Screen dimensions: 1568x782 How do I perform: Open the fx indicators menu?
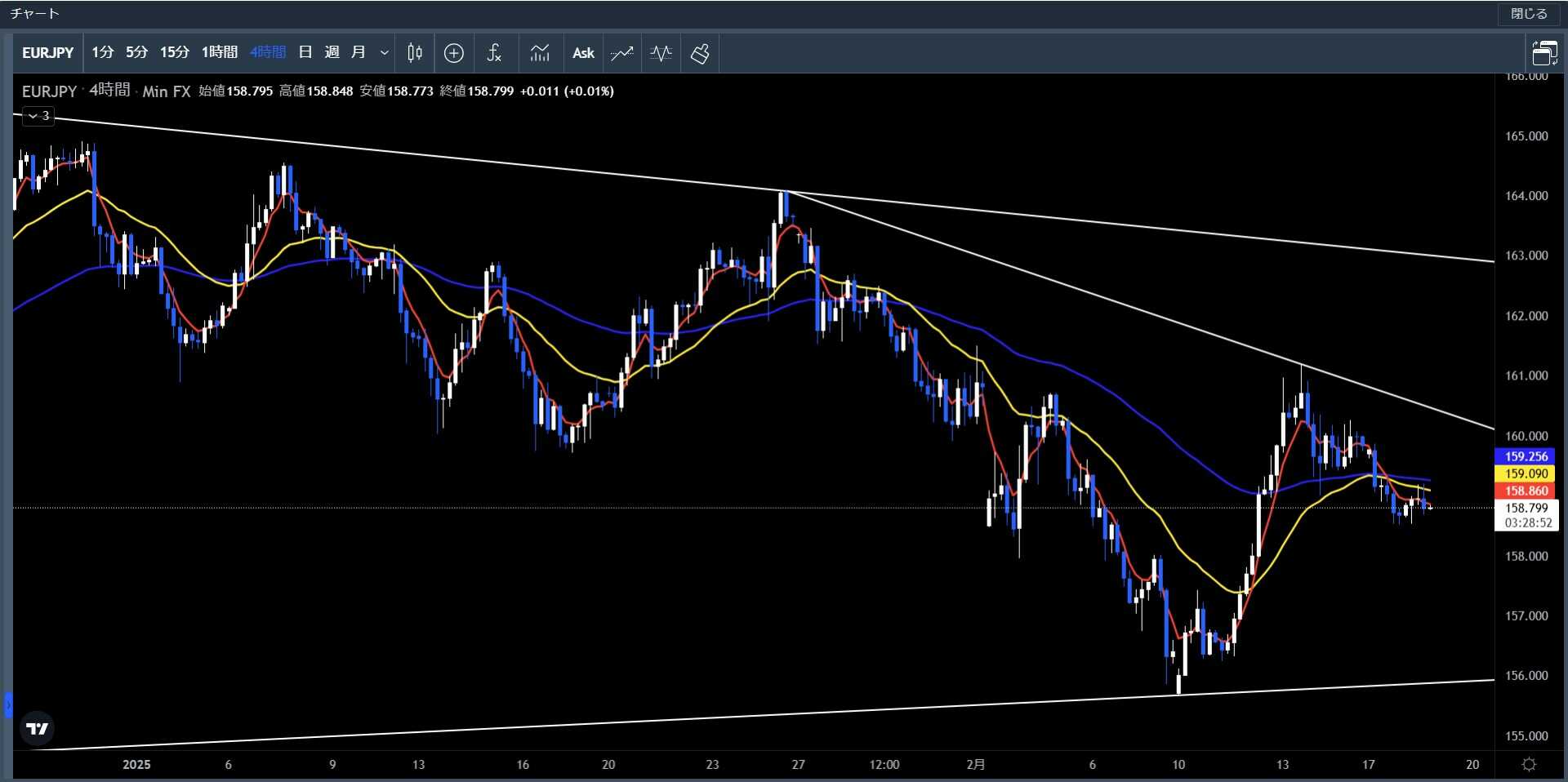coord(494,53)
